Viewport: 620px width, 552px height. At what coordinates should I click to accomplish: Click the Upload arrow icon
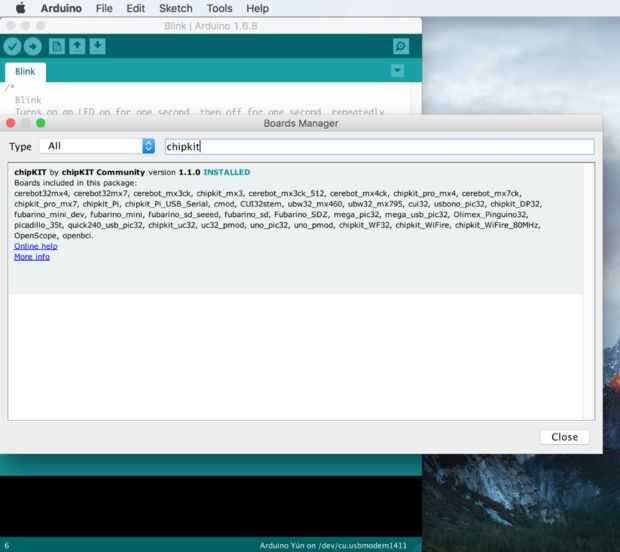[x=33, y=46]
